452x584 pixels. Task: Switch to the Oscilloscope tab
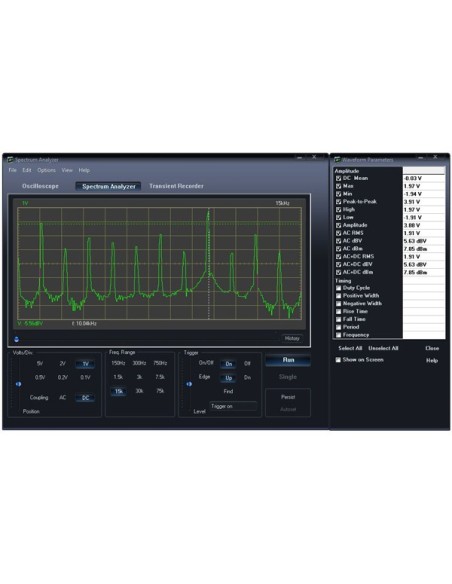click(x=40, y=186)
